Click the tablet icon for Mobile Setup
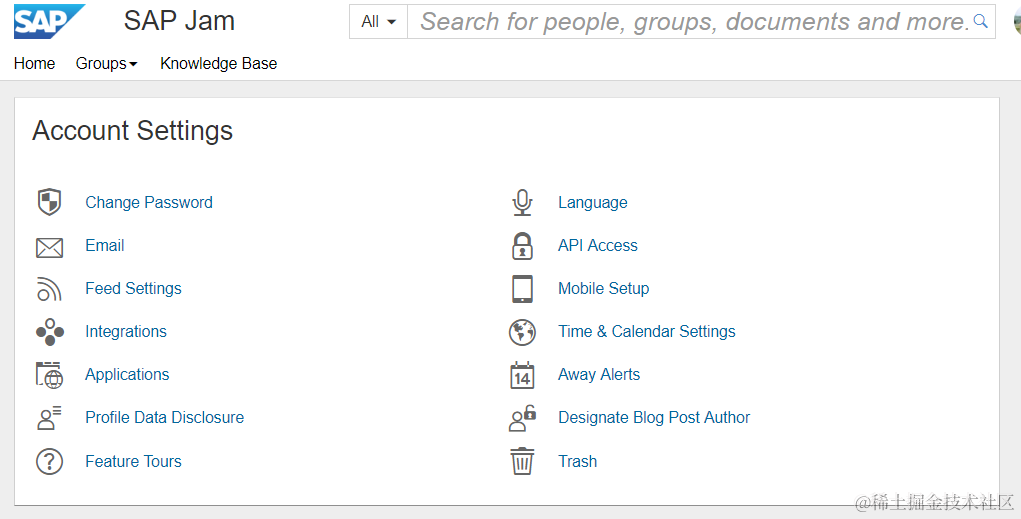This screenshot has width=1021, height=519. 522,289
